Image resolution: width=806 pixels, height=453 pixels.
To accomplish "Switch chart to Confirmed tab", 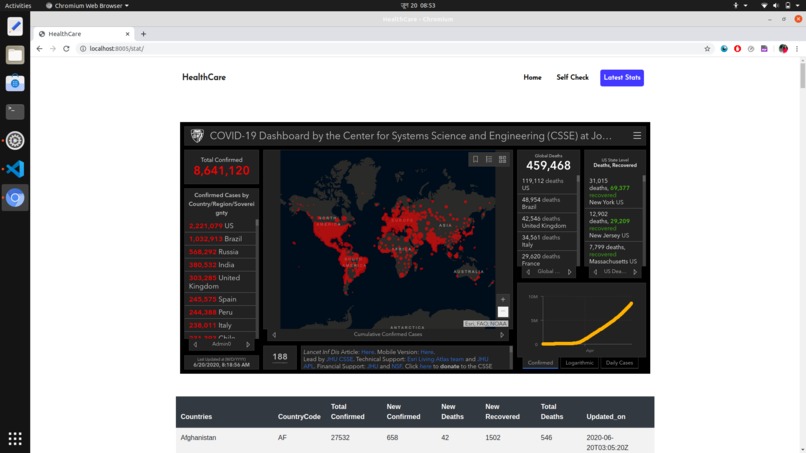I will pyautogui.click(x=540, y=363).
